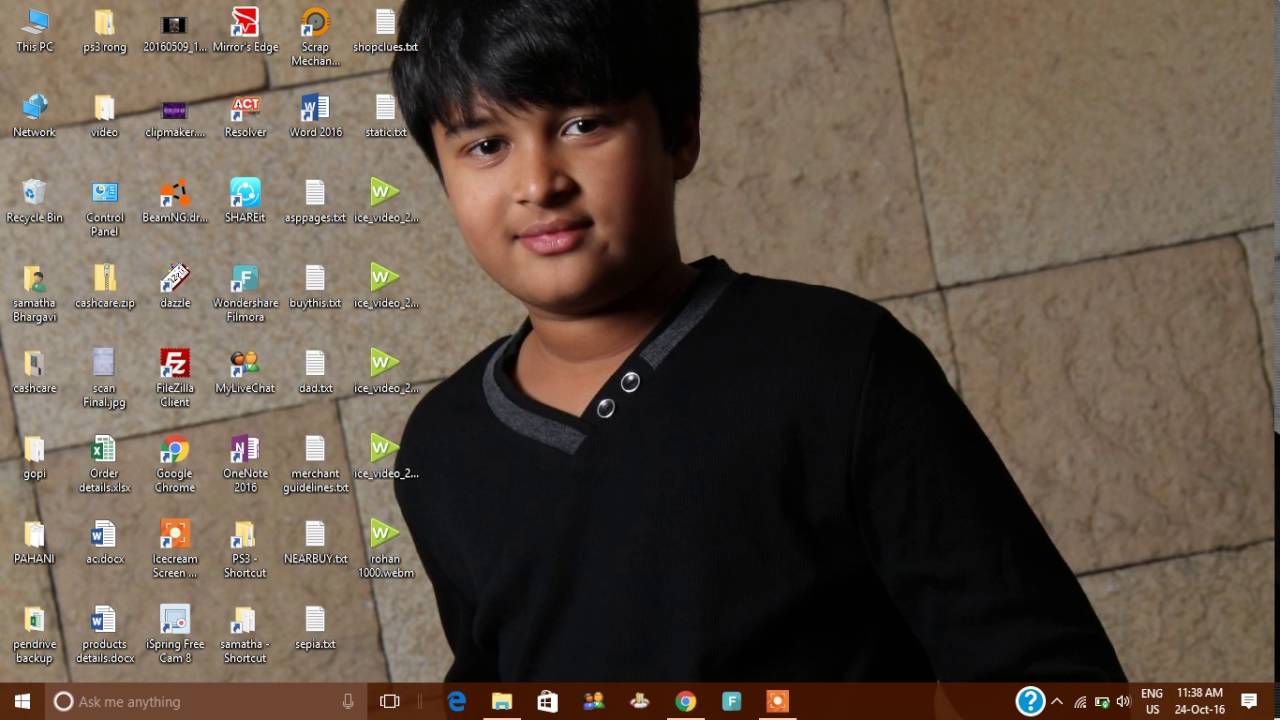The height and width of the screenshot is (720, 1280).
Task: Open the volume control in system tray
Action: click(x=1123, y=702)
